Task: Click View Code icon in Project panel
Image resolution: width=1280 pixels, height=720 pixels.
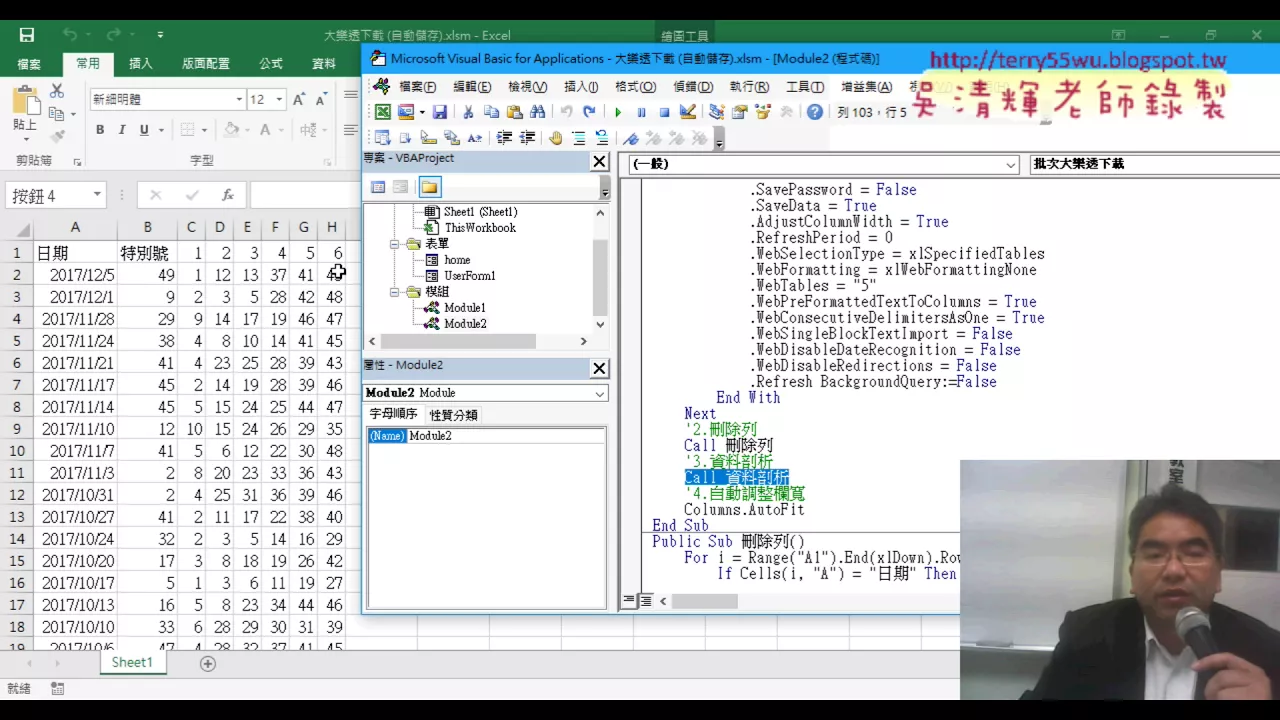Action: (x=378, y=187)
